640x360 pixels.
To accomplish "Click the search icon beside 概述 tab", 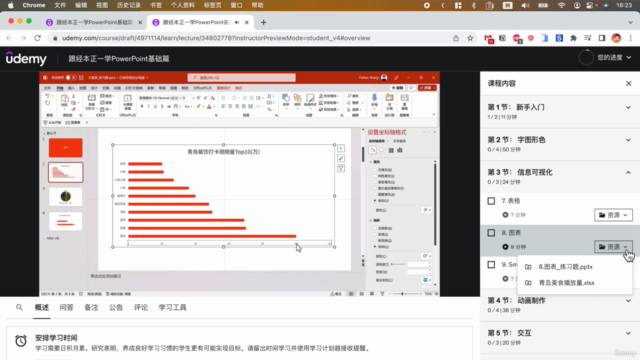I will coord(19,307).
